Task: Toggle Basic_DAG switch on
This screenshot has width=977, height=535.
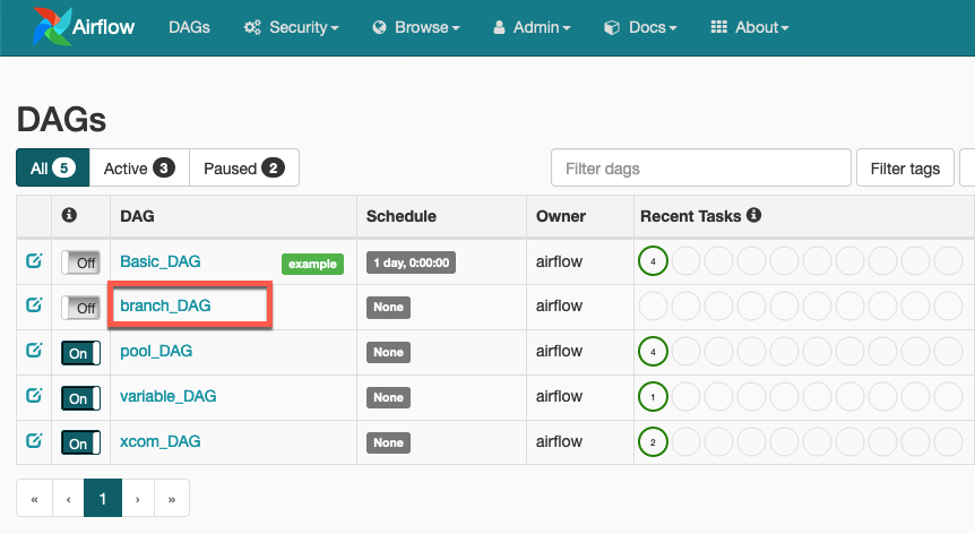Action: coord(81,262)
